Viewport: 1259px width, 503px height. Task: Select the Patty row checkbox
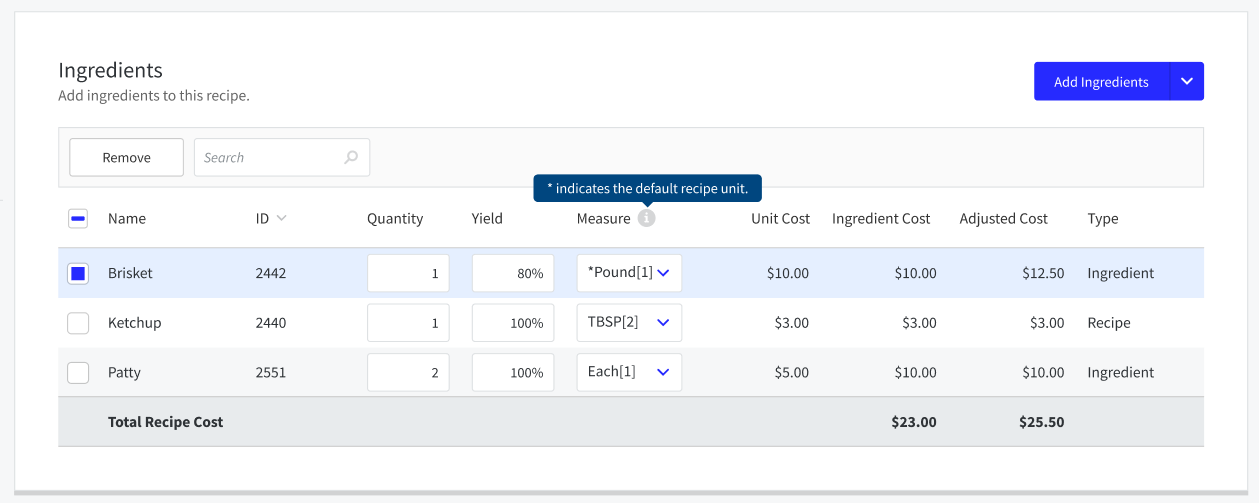pyautogui.click(x=78, y=373)
